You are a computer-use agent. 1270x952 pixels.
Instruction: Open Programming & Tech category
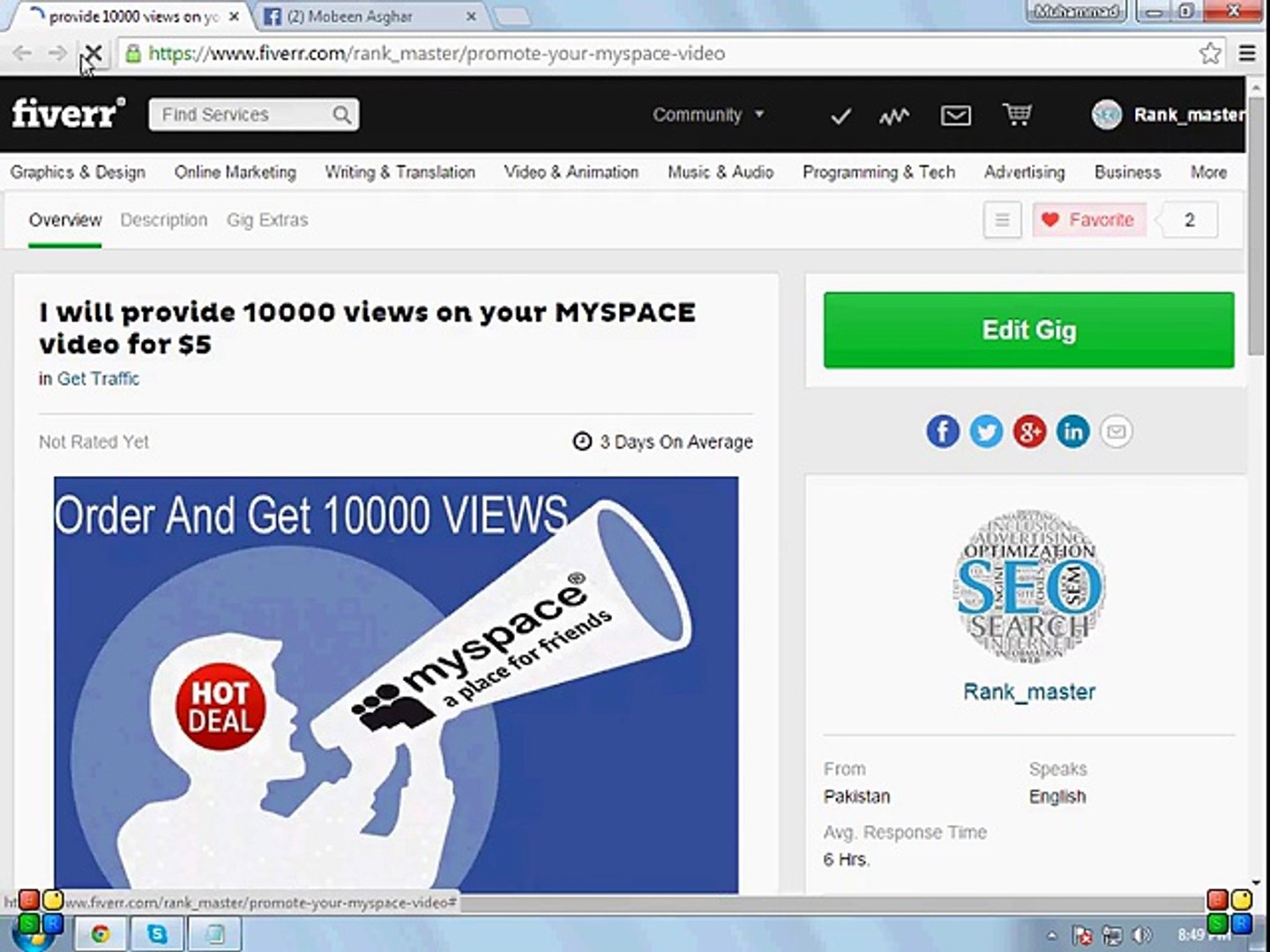point(878,172)
